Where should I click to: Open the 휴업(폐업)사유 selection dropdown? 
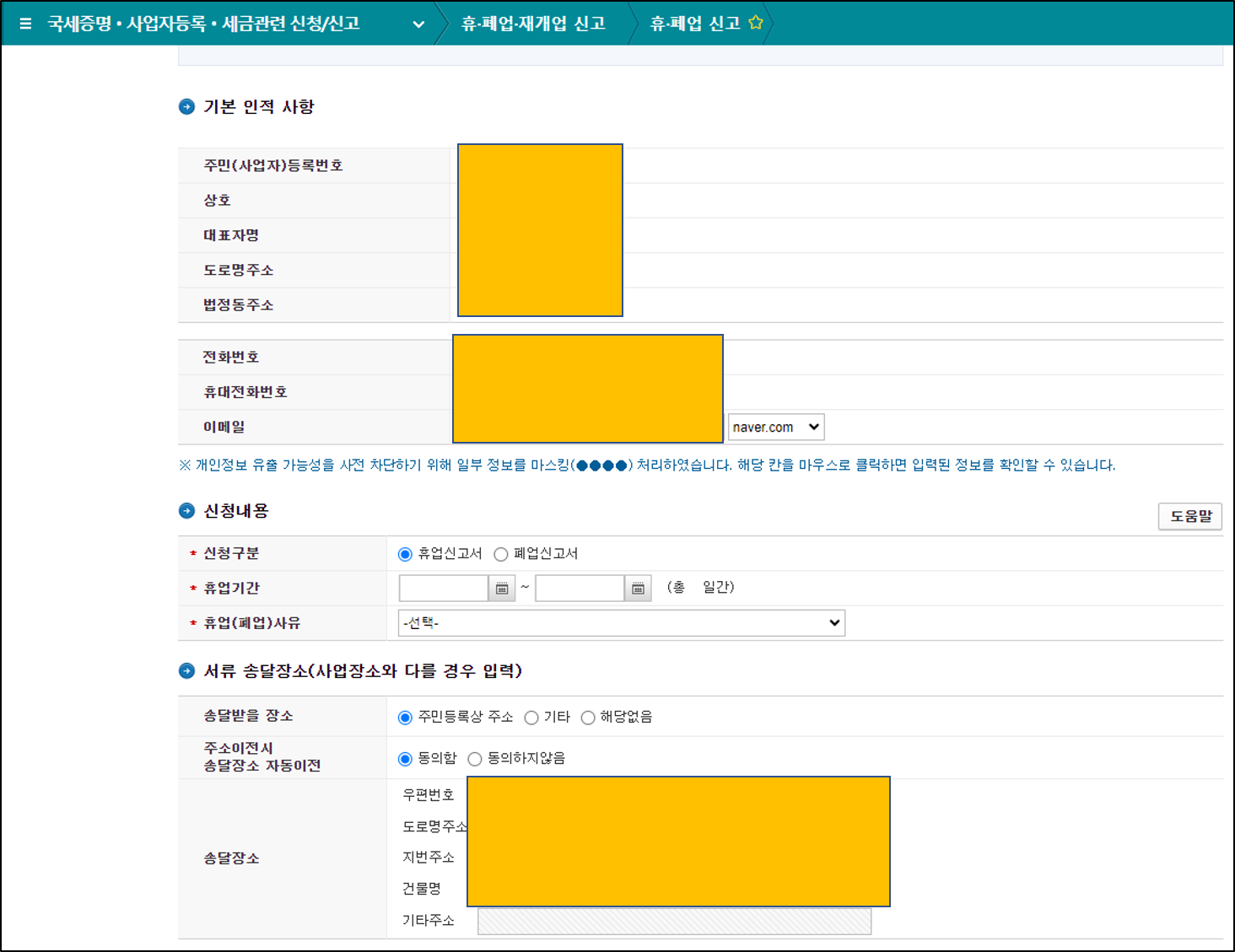coord(621,623)
